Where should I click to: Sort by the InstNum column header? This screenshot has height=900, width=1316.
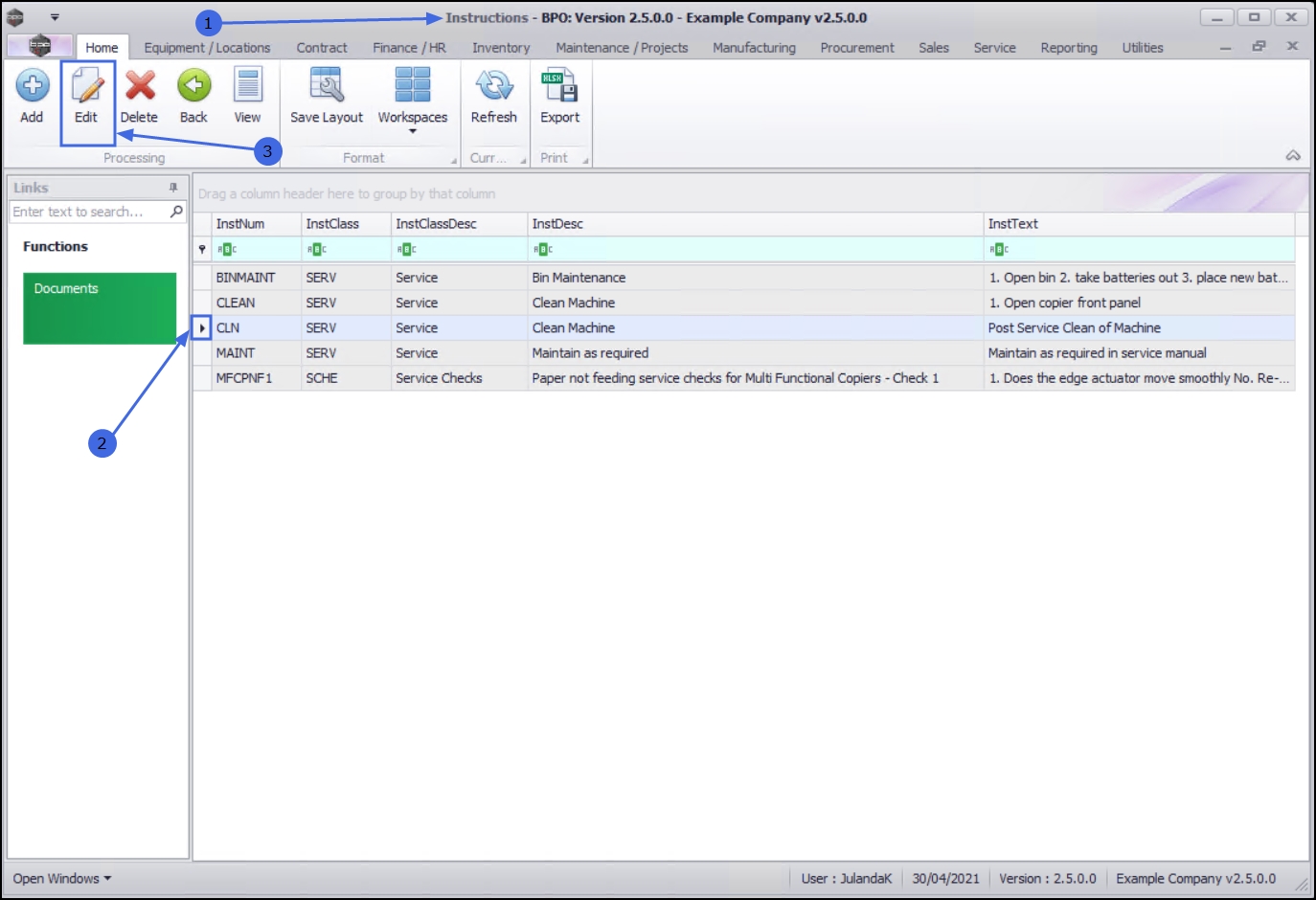(x=256, y=223)
